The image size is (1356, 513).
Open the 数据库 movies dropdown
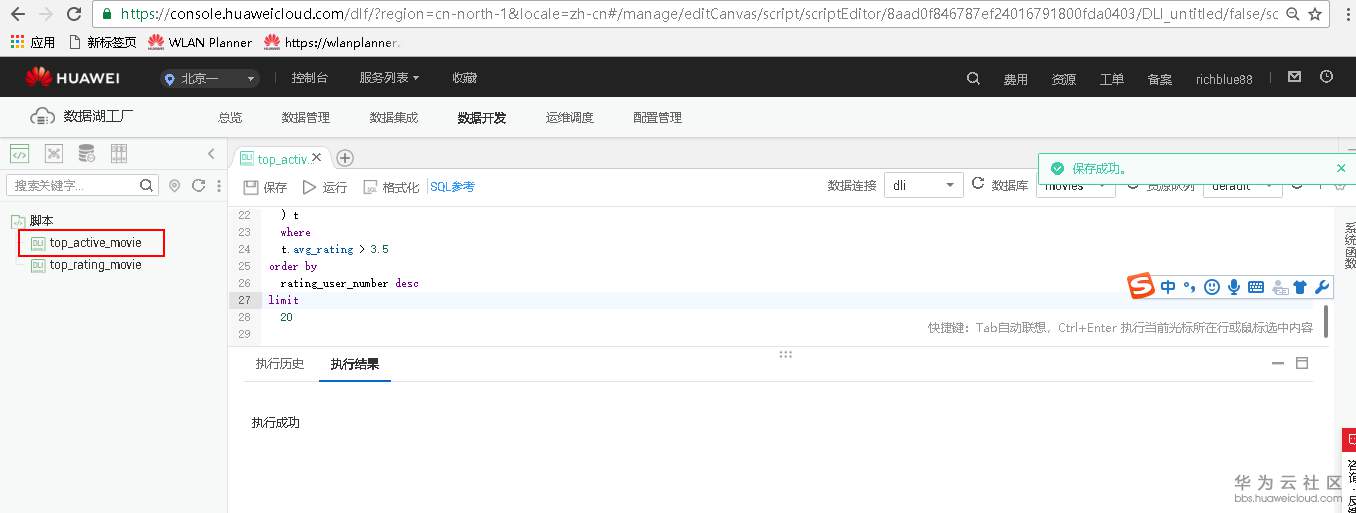tap(1075, 186)
